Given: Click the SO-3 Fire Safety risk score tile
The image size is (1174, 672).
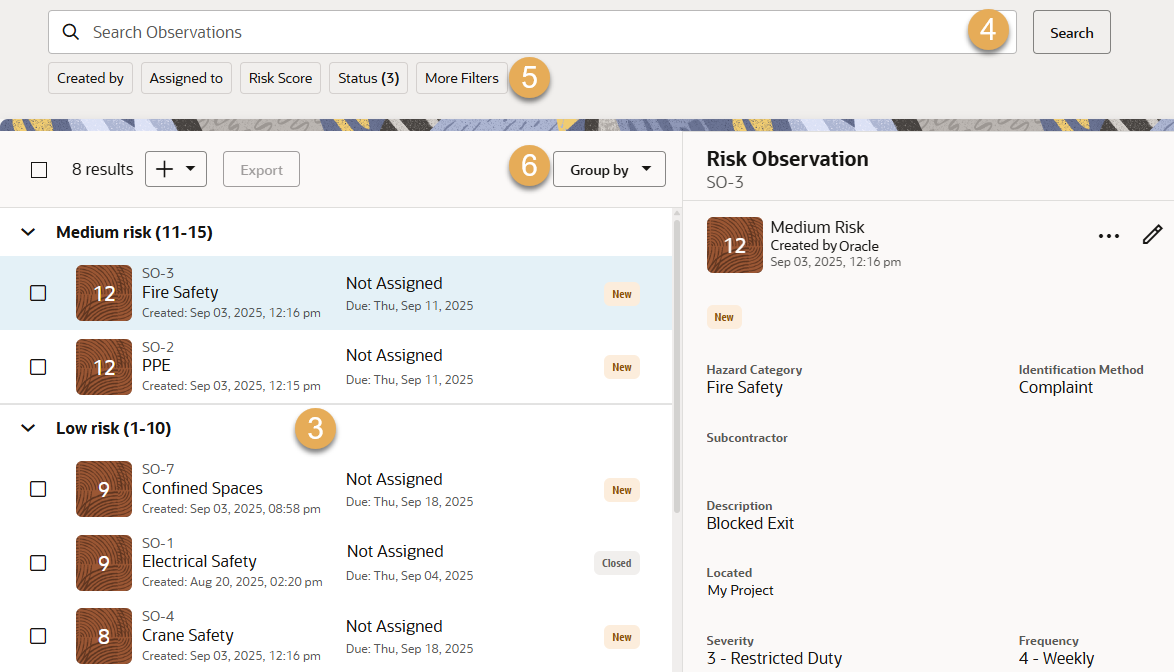Looking at the screenshot, I should 104,293.
